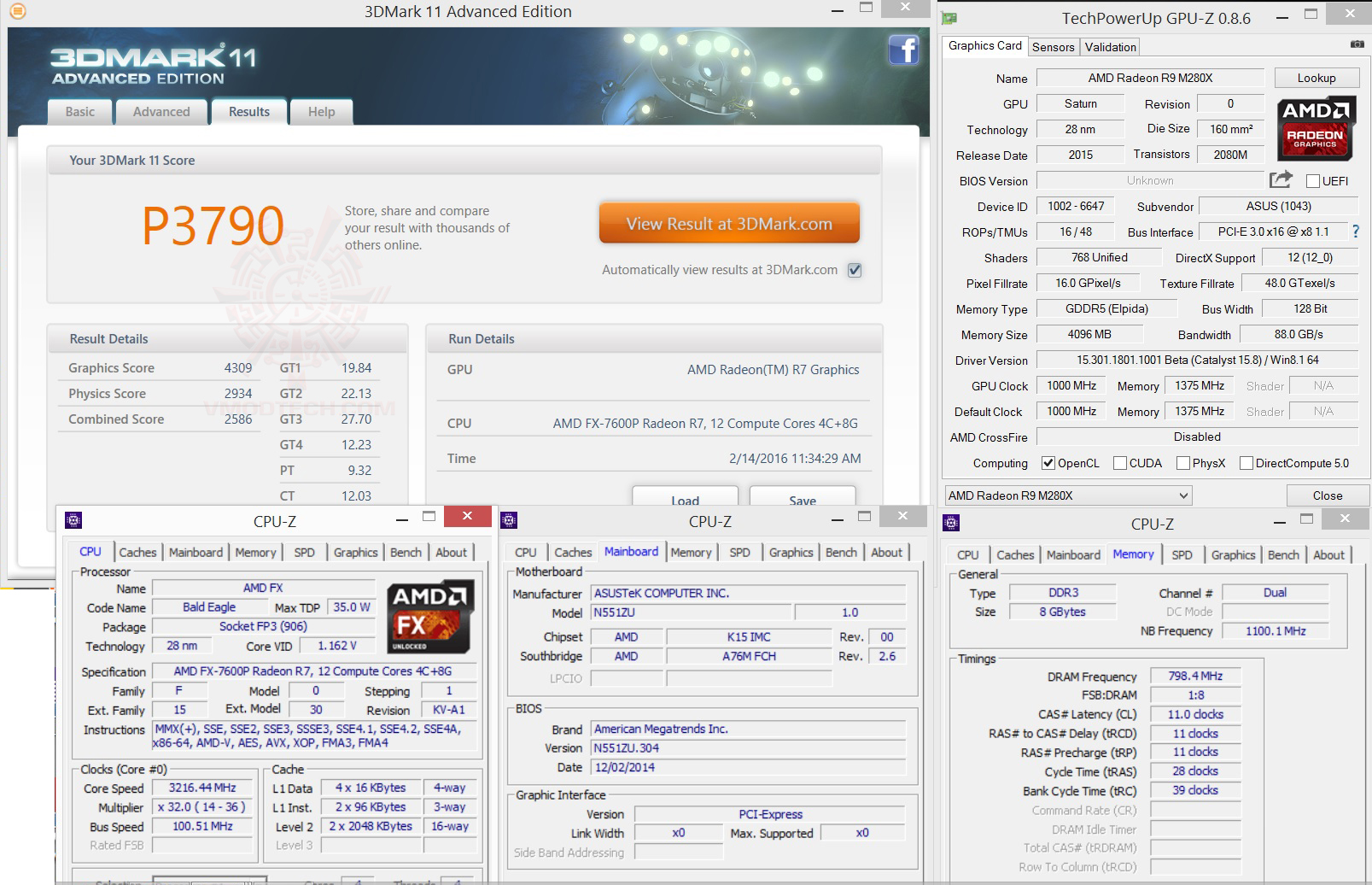Click the Southbridge value A76M FCH

coord(749,656)
